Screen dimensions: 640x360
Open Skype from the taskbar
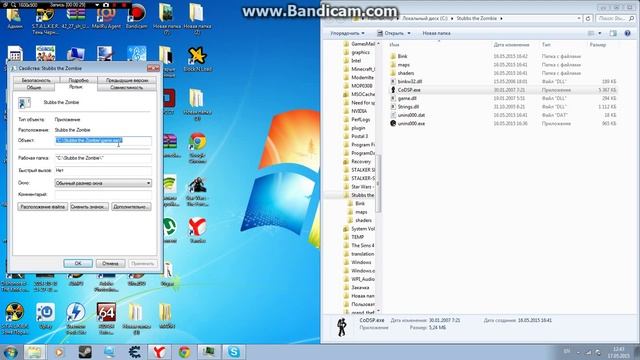(233, 352)
